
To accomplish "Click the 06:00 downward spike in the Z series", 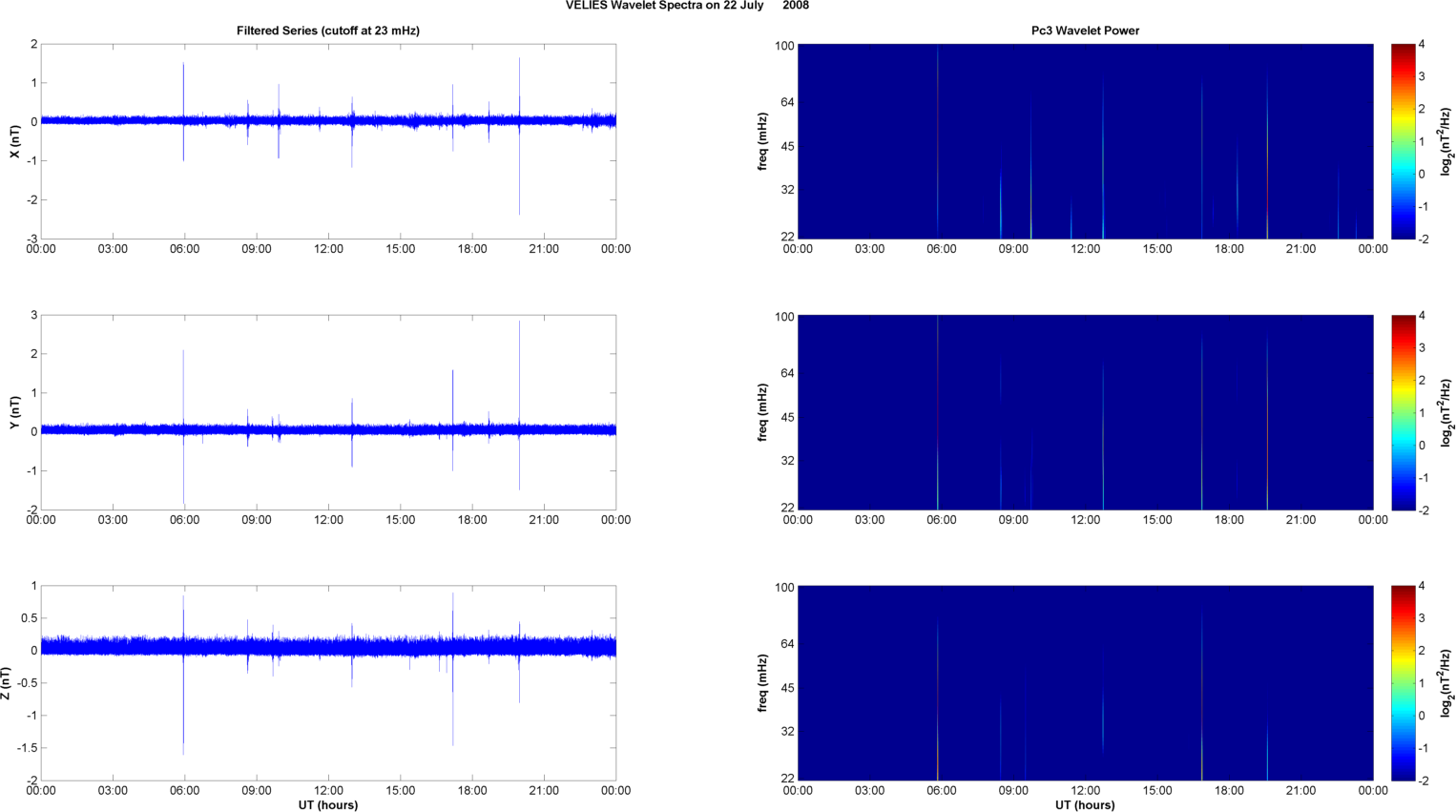I will (183, 706).
